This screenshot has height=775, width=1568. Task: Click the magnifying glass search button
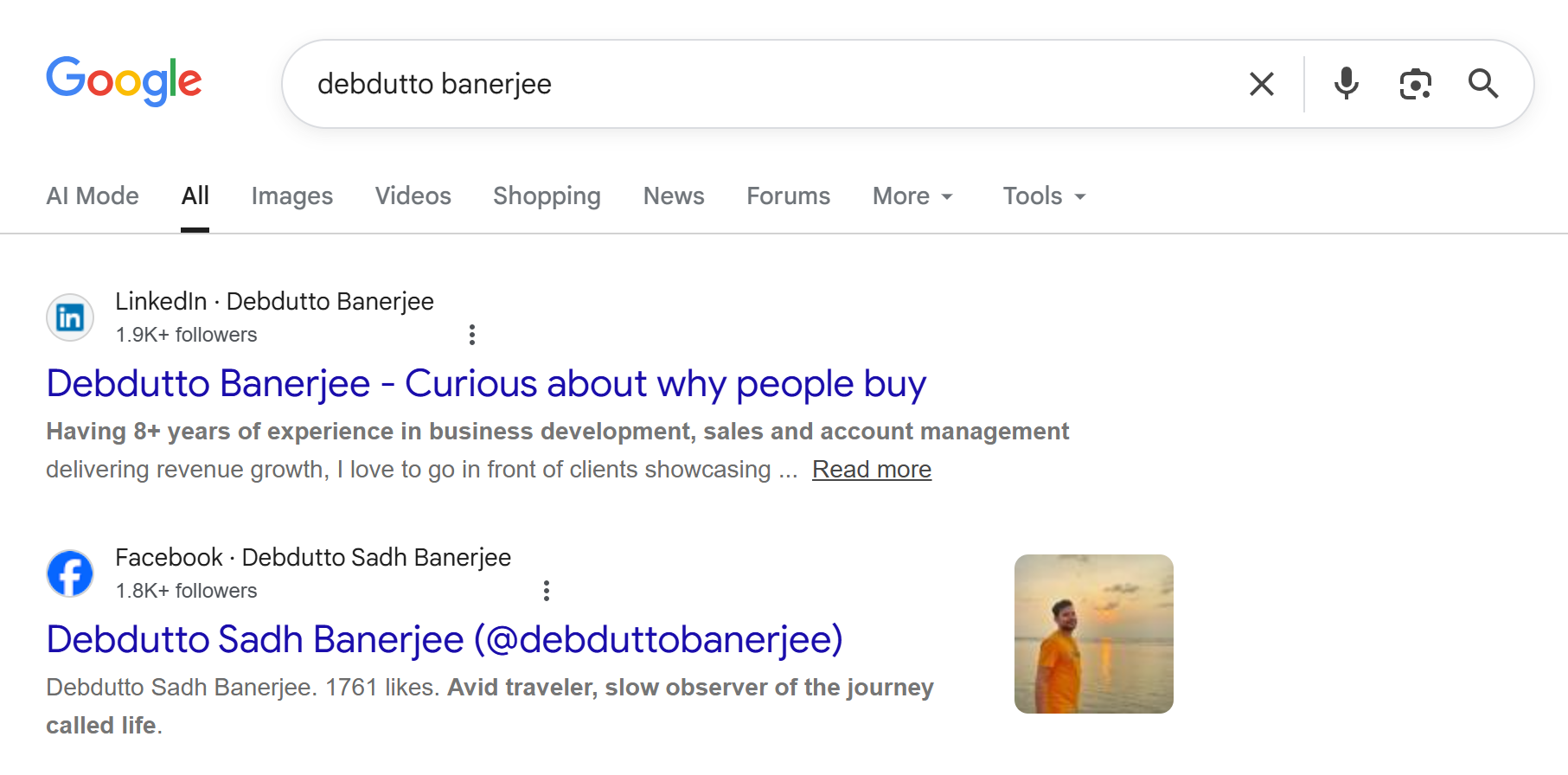[x=1483, y=84]
